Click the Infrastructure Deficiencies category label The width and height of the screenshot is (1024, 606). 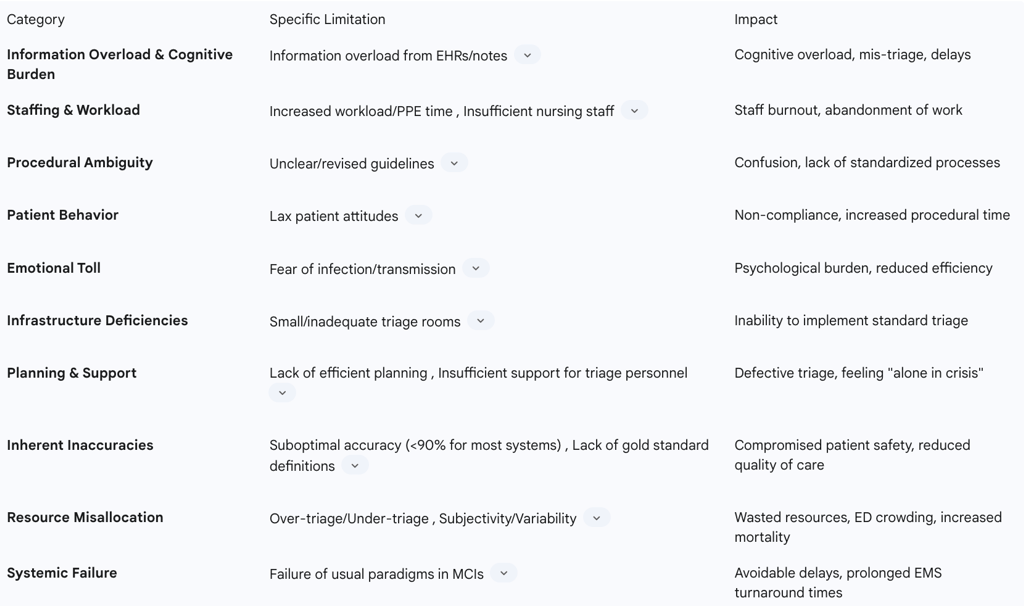[x=97, y=320]
